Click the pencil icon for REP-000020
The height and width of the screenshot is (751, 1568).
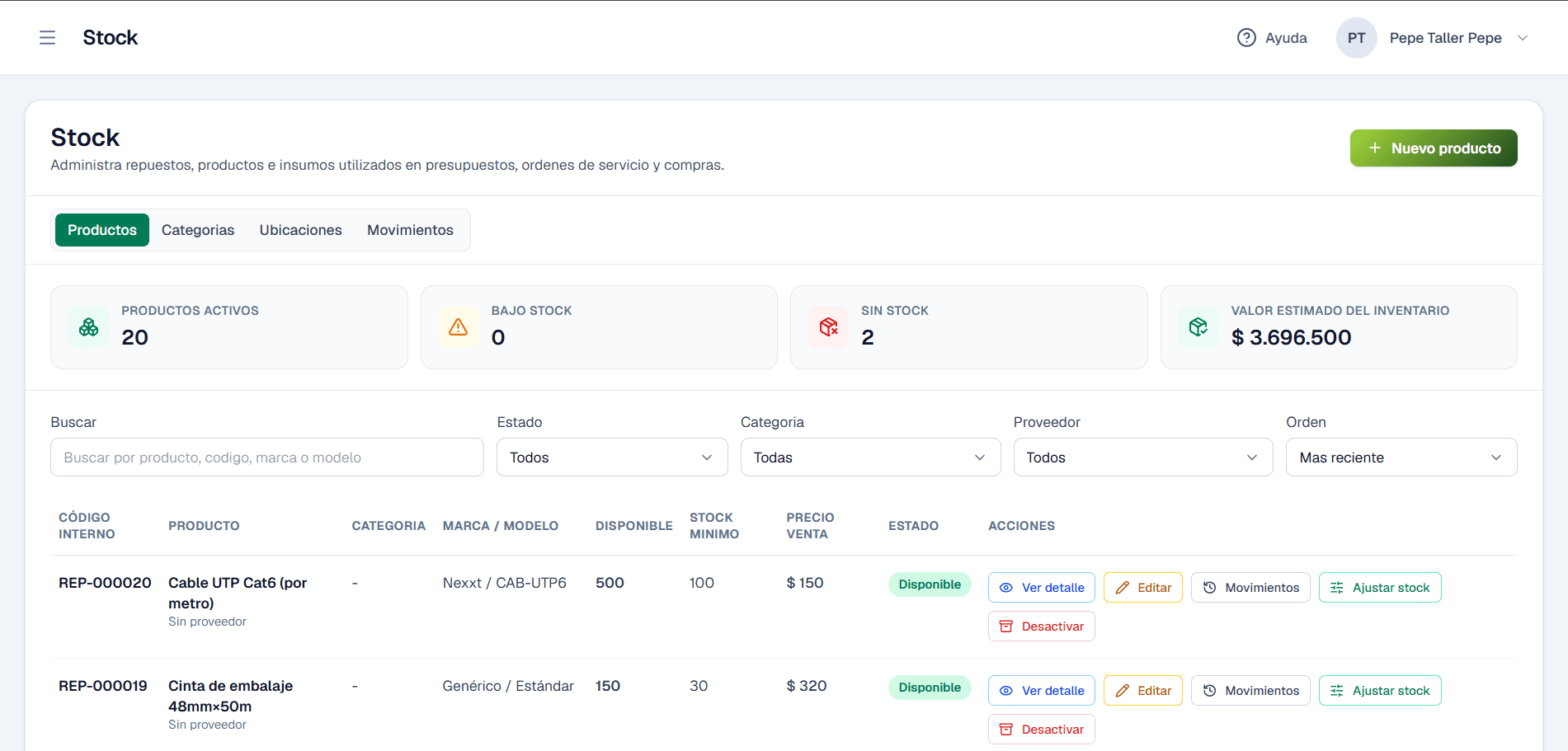tap(1122, 588)
